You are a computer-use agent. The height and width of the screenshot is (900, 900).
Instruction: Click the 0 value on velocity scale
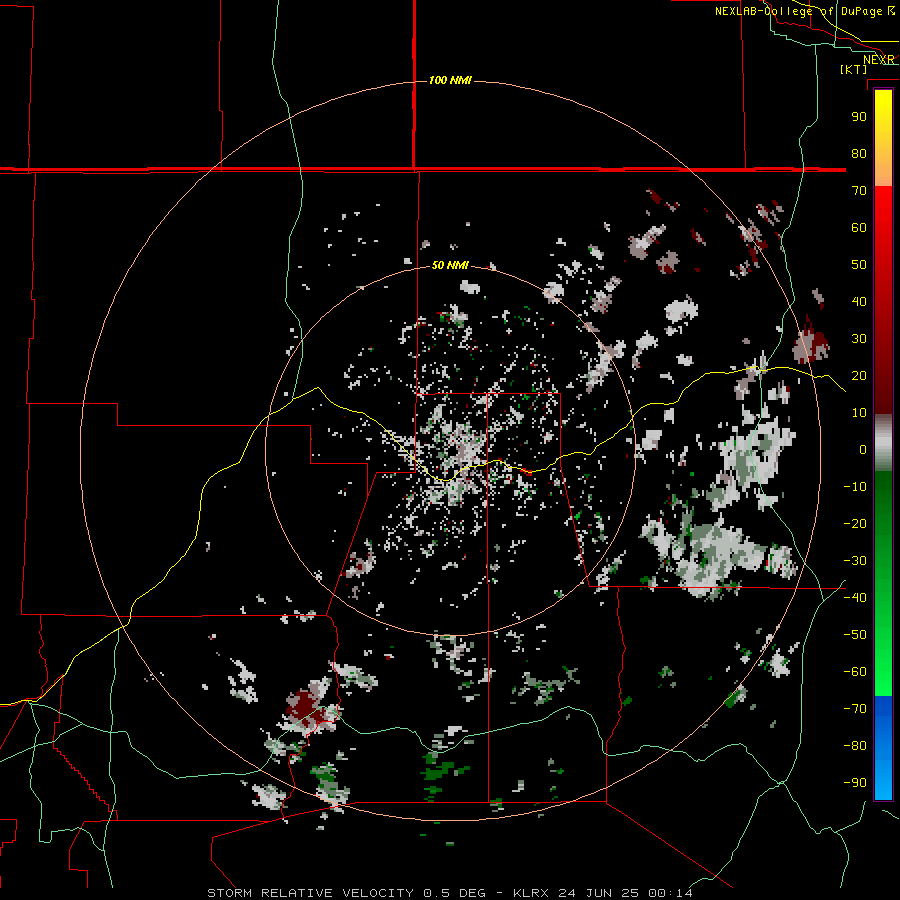863,450
